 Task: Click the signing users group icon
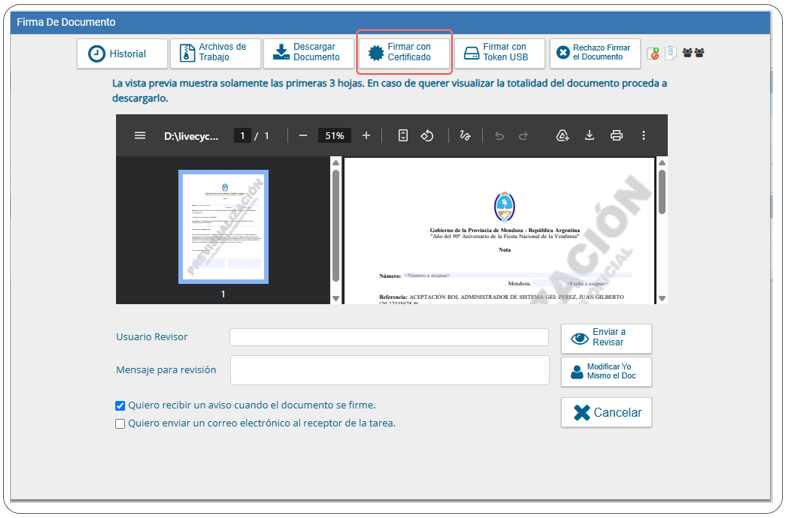point(693,53)
